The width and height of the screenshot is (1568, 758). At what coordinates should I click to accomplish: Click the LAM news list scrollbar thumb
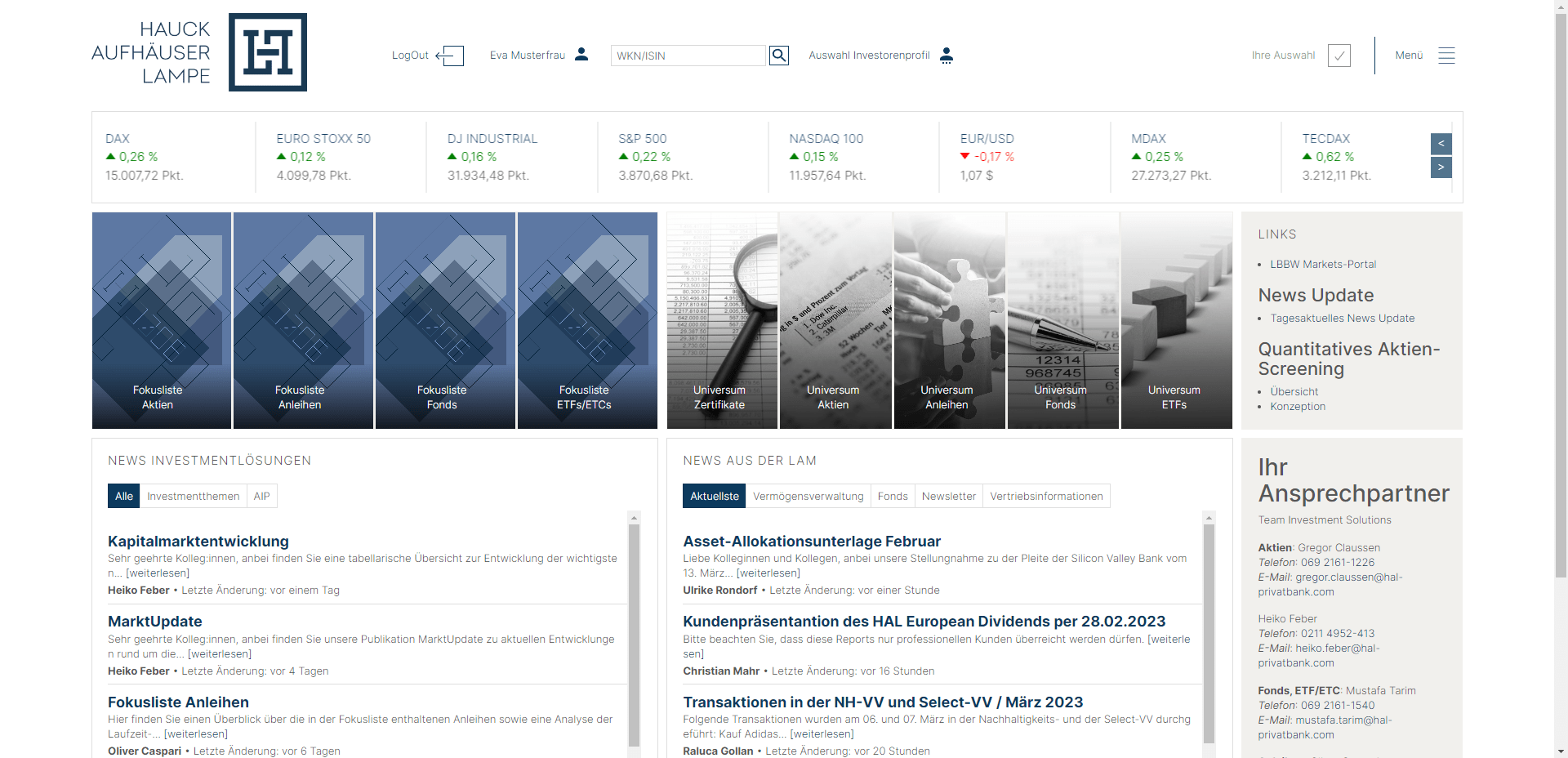click(x=1209, y=634)
